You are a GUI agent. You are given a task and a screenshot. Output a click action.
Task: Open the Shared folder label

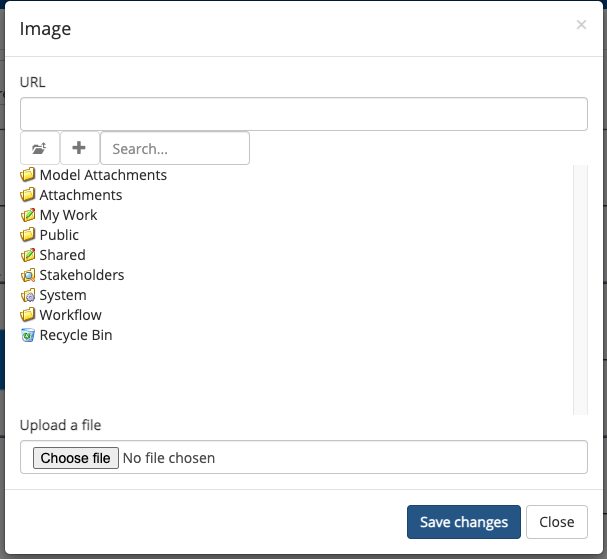click(x=62, y=255)
